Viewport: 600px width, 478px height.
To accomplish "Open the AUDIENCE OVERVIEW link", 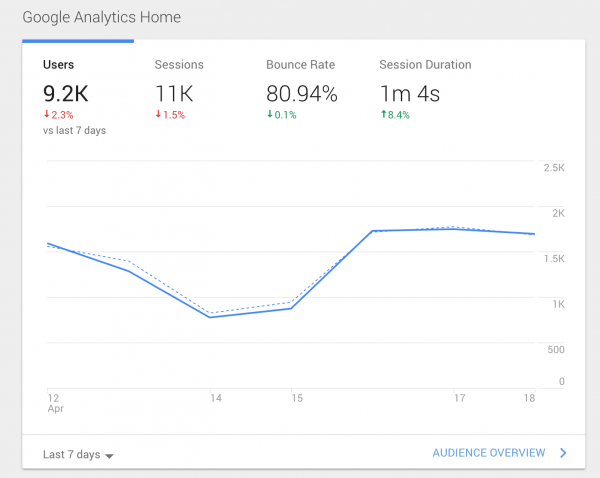I will pos(489,453).
